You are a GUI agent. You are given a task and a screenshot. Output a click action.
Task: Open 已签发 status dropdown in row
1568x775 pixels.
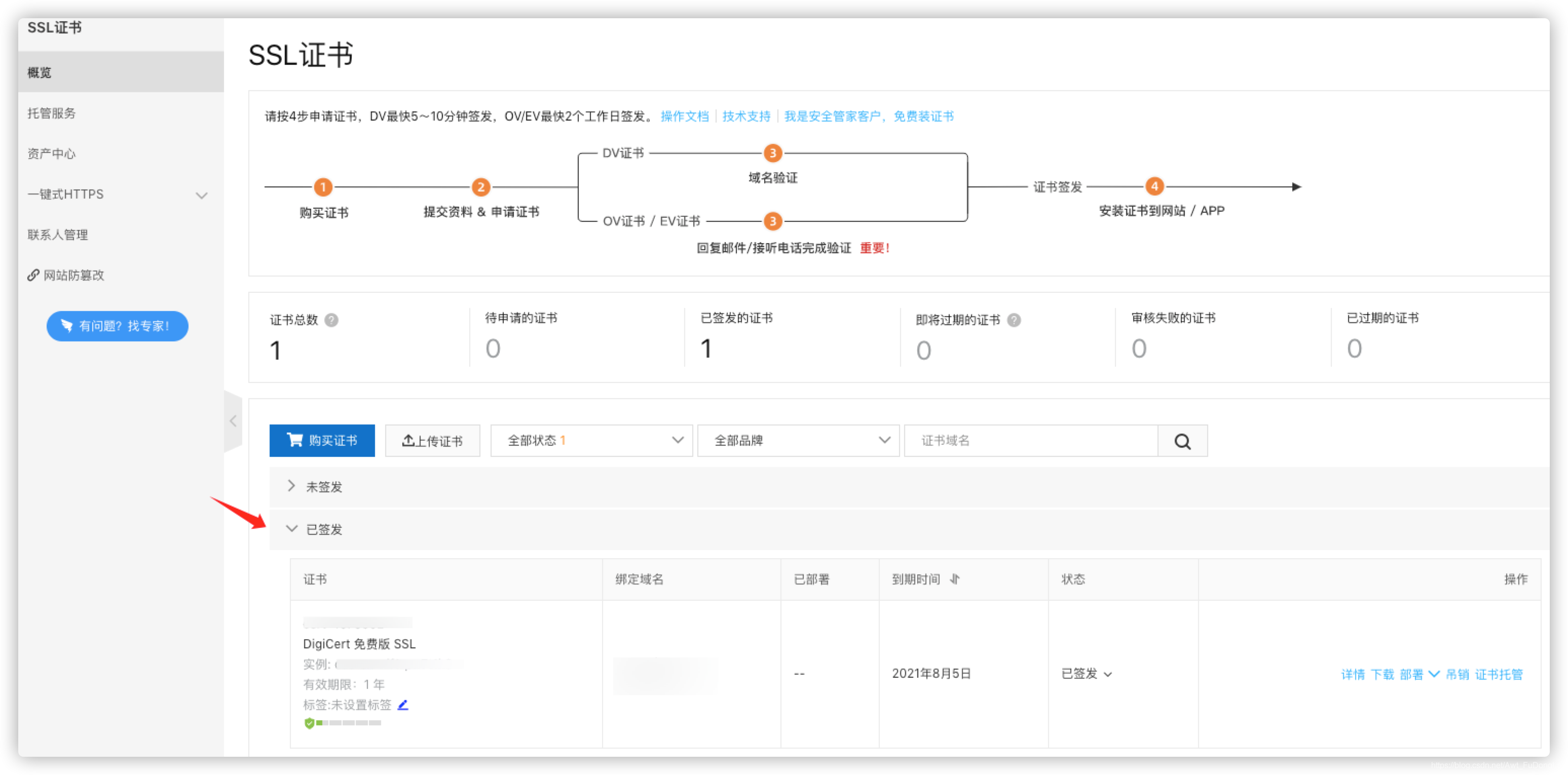pos(1087,674)
